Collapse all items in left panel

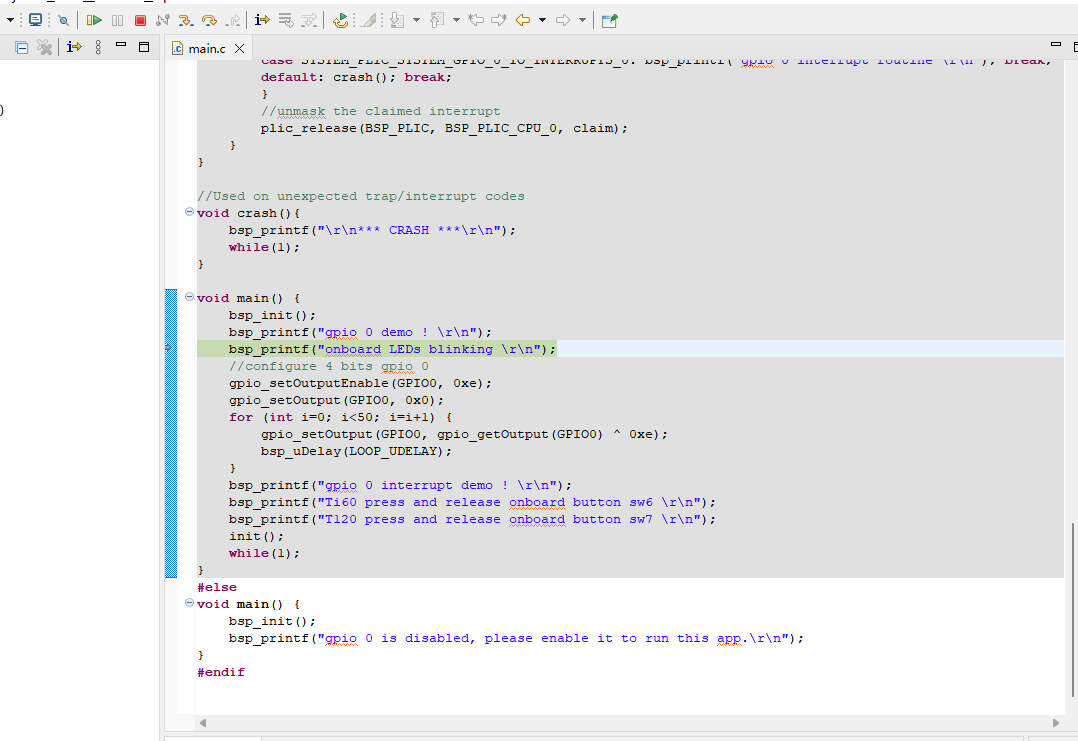click(22, 47)
